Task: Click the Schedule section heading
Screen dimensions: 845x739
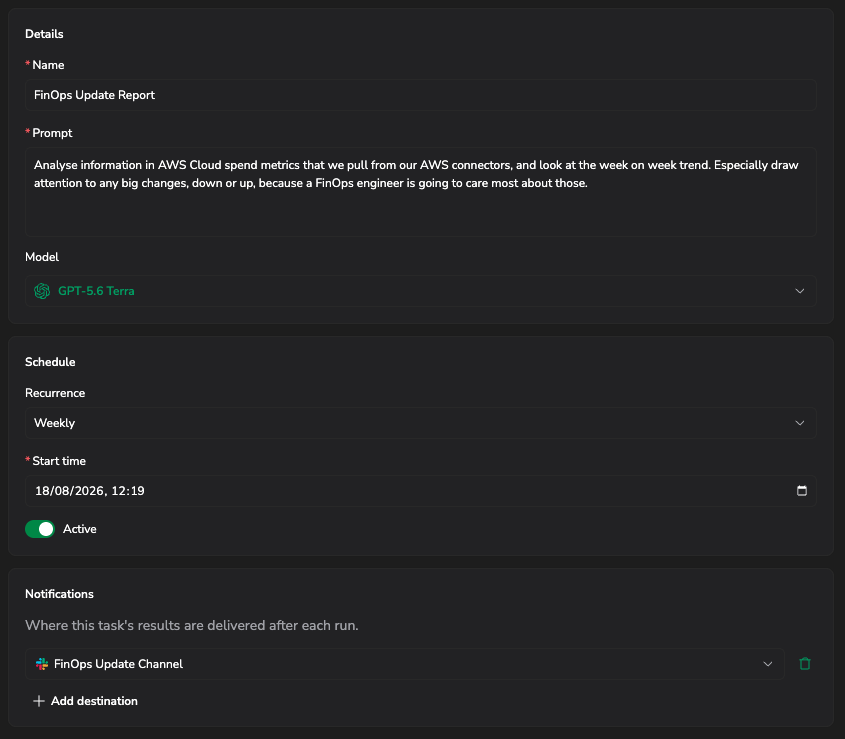Action: 50,362
